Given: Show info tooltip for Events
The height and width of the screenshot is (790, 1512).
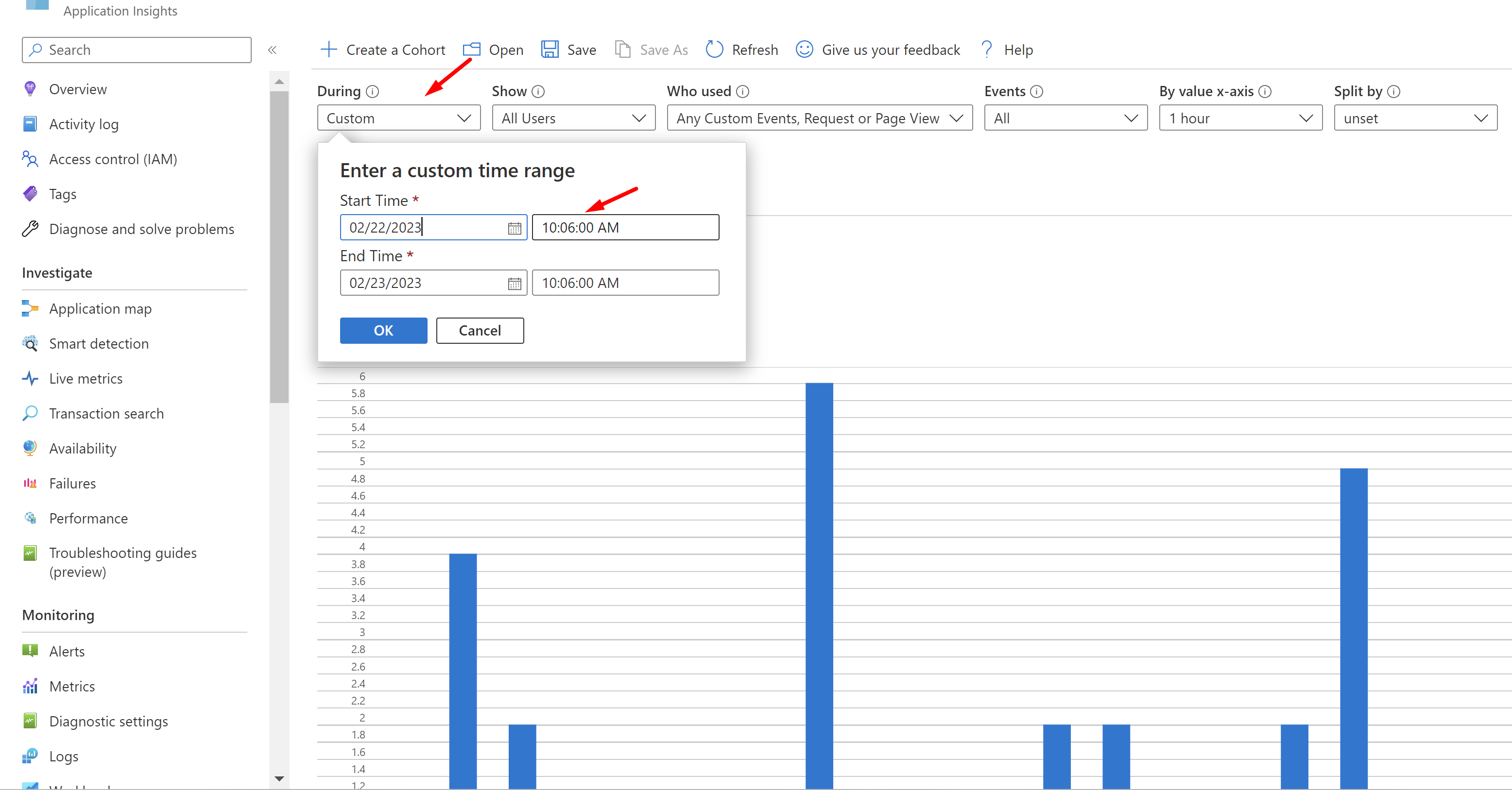Looking at the screenshot, I should pyautogui.click(x=1036, y=91).
